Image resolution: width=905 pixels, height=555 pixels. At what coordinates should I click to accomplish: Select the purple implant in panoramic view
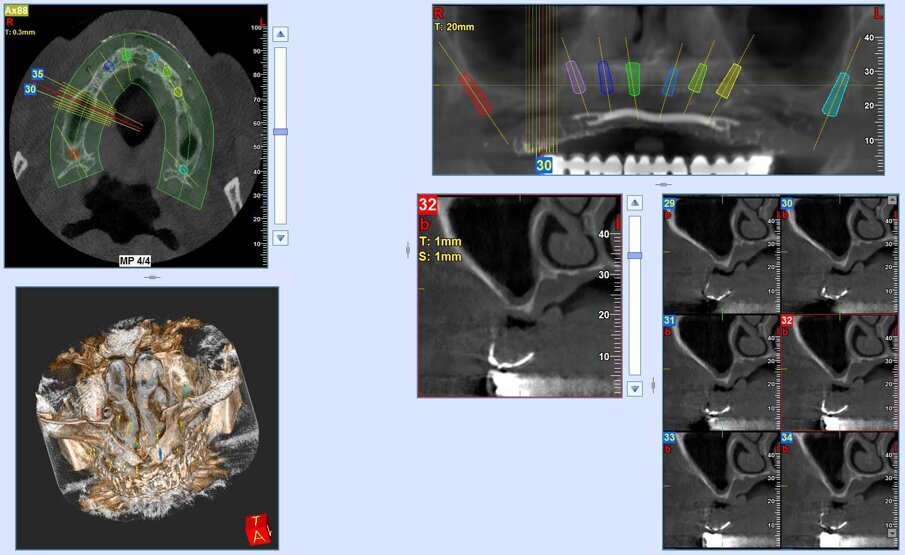(x=575, y=77)
